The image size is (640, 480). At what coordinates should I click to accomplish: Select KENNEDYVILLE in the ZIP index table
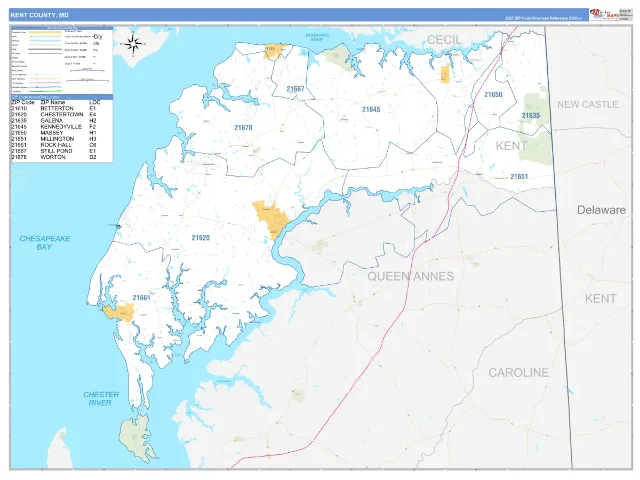click(61, 127)
